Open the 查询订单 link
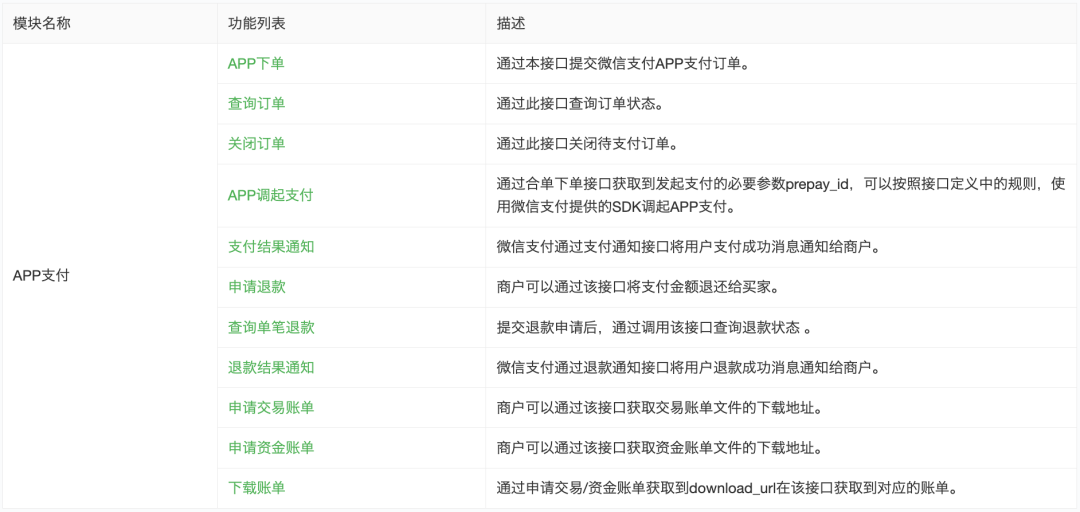 coord(256,103)
